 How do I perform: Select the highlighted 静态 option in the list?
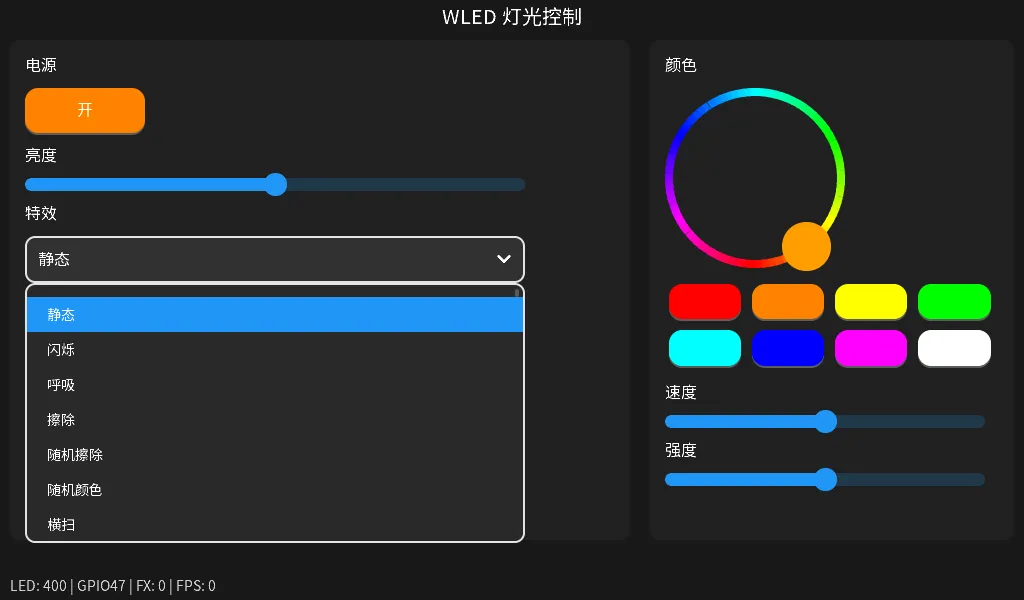point(275,315)
